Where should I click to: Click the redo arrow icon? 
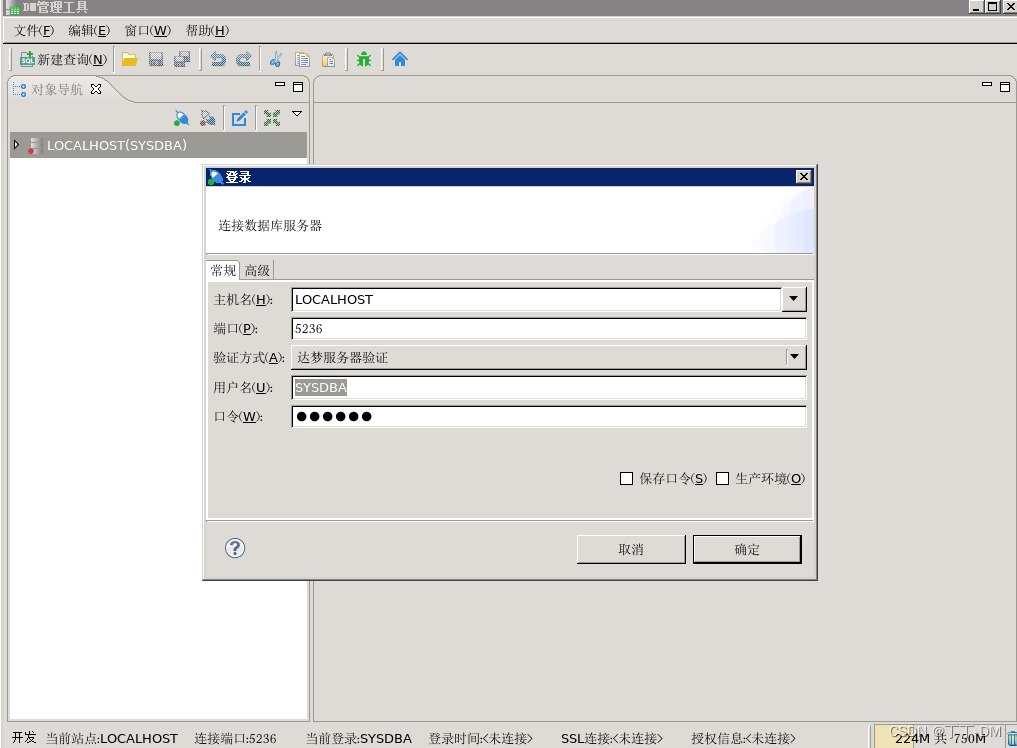click(243, 60)
